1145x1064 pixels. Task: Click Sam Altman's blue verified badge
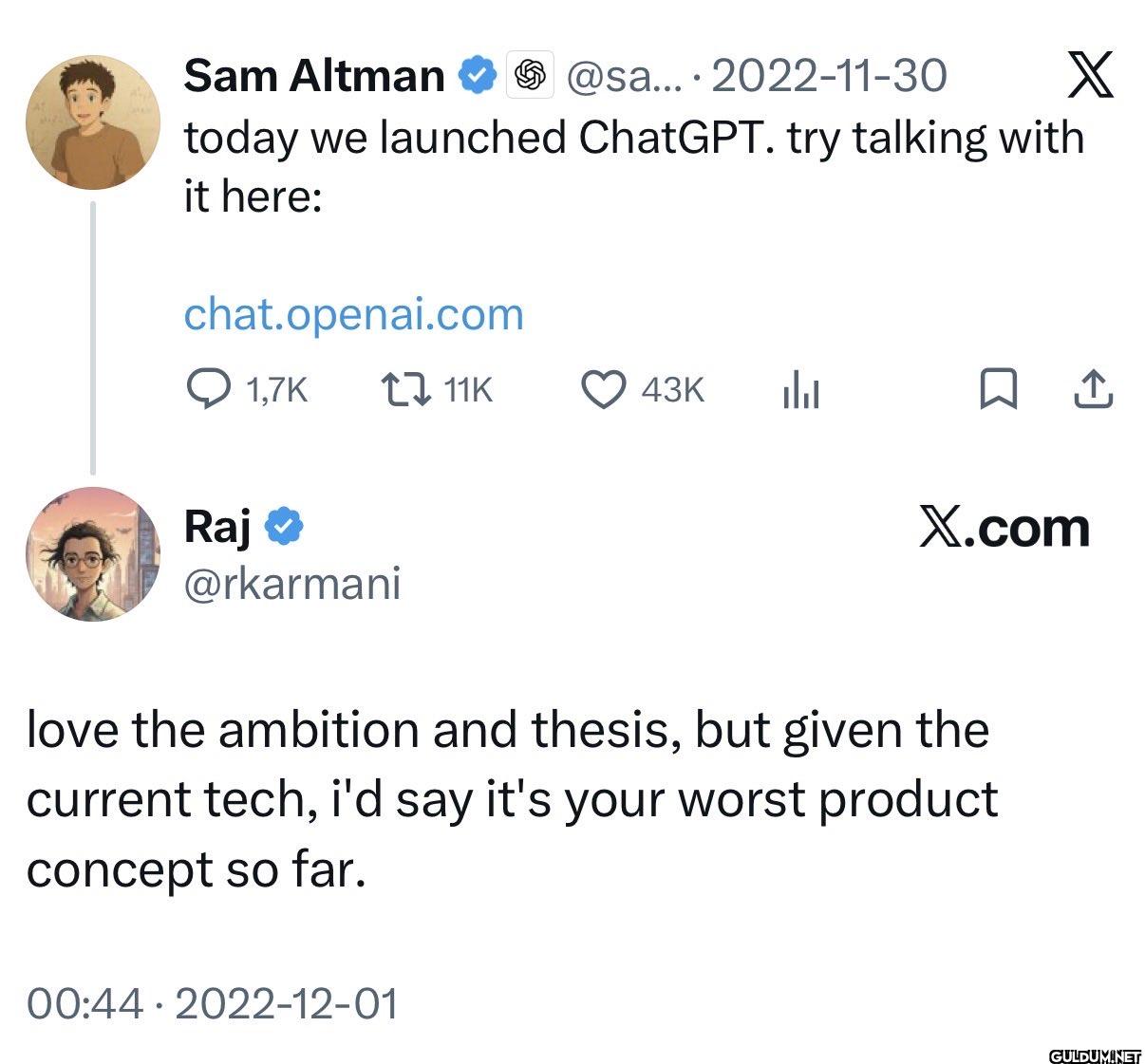coord(478,75)
